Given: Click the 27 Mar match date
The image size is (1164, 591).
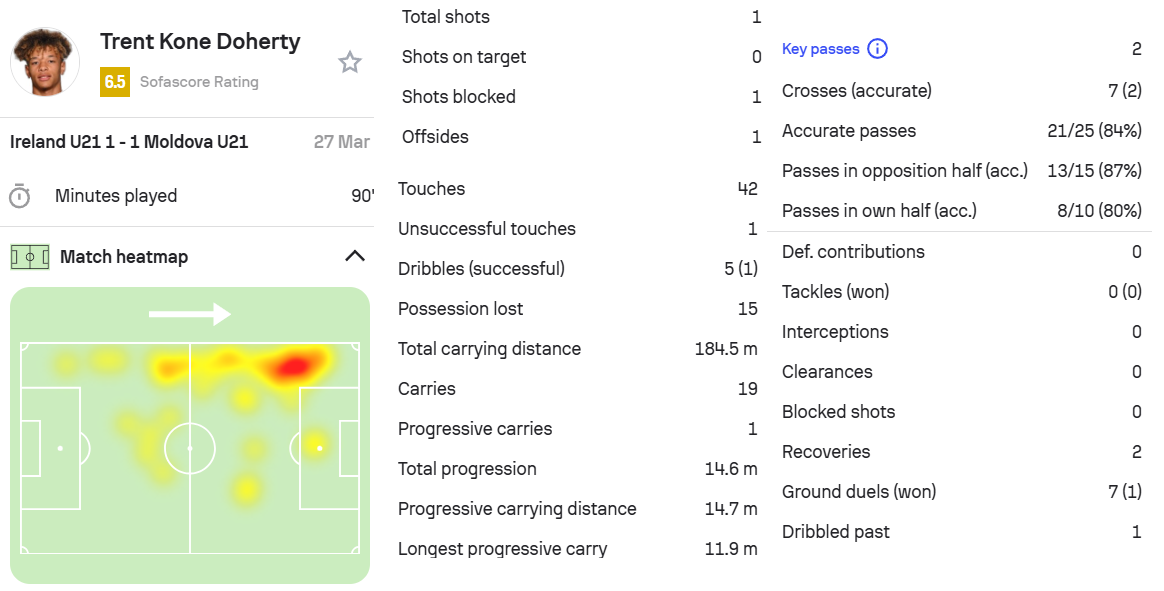Looking at the screenshot, I should [x=342, y=142].
